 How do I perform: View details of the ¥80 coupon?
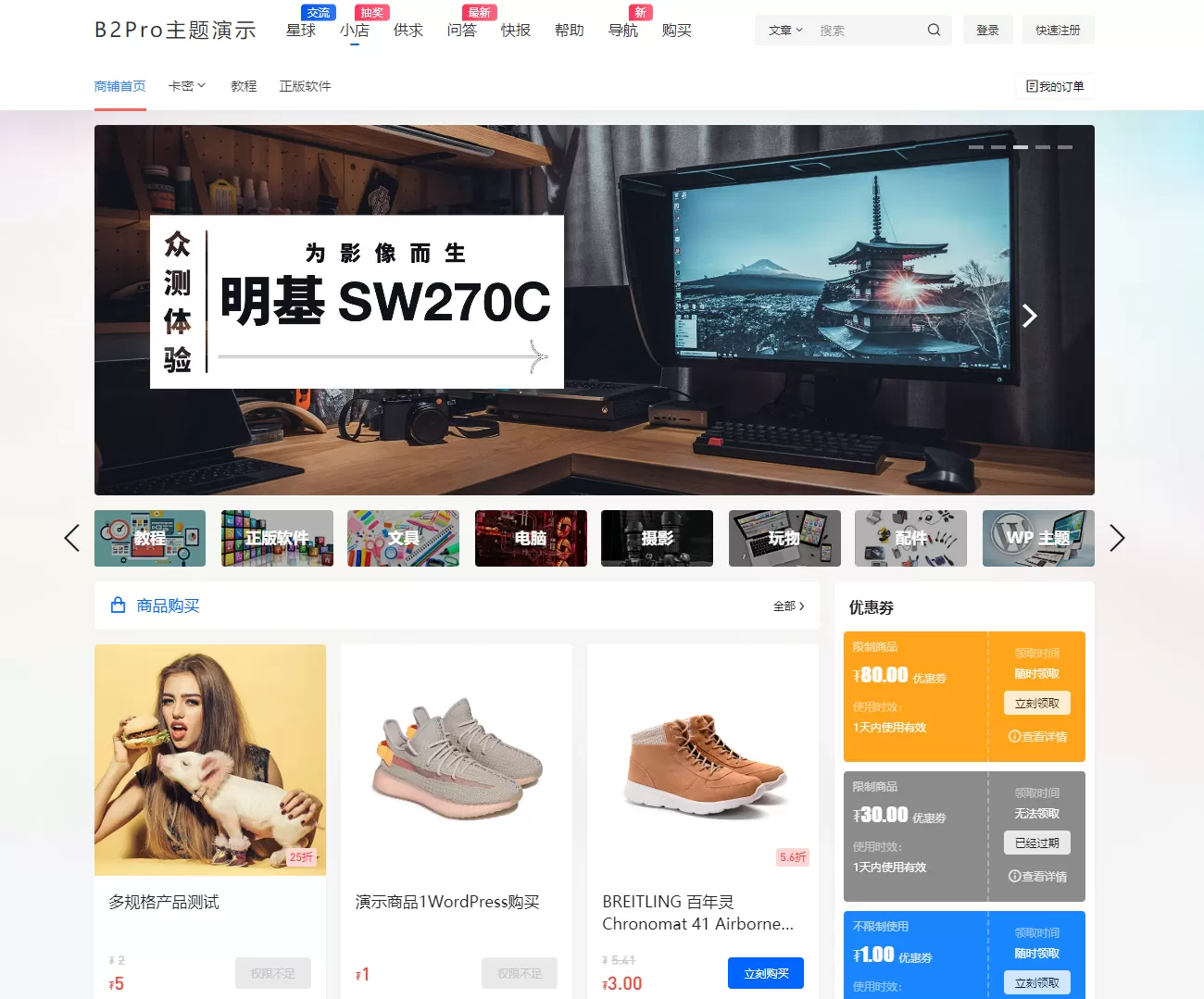[x=1037, y=737]
